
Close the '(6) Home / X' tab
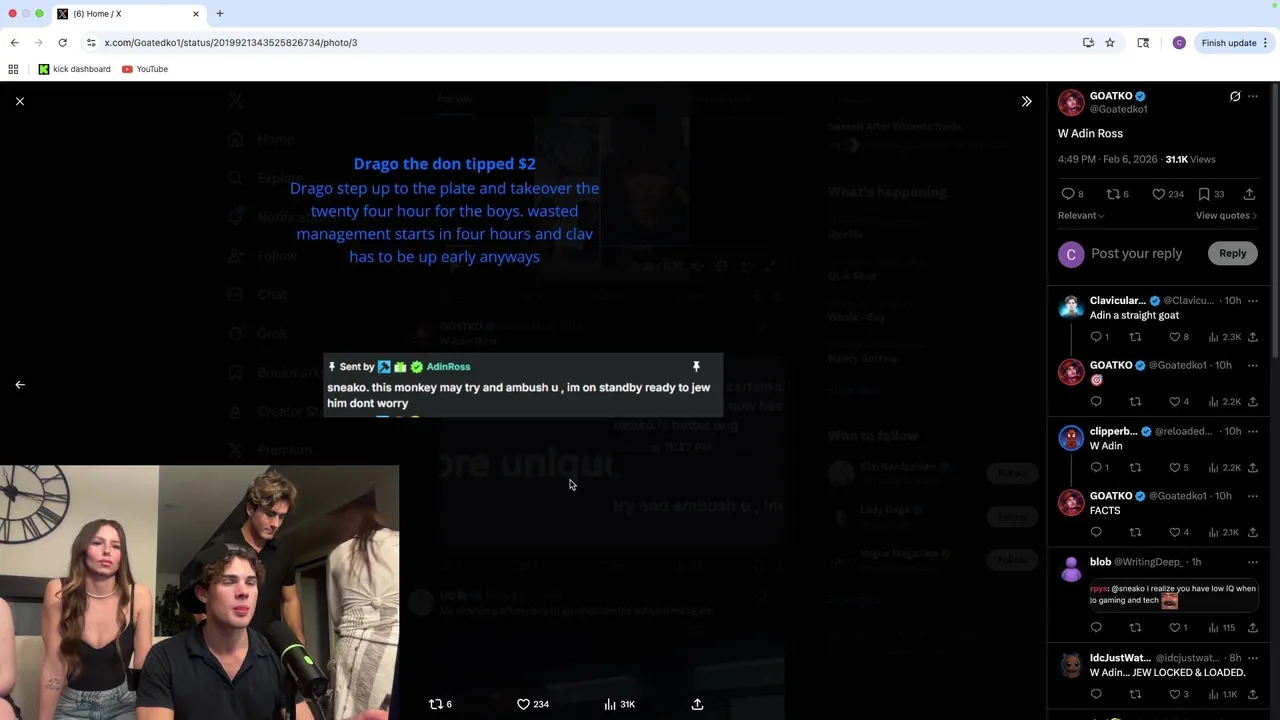[196, 14]
